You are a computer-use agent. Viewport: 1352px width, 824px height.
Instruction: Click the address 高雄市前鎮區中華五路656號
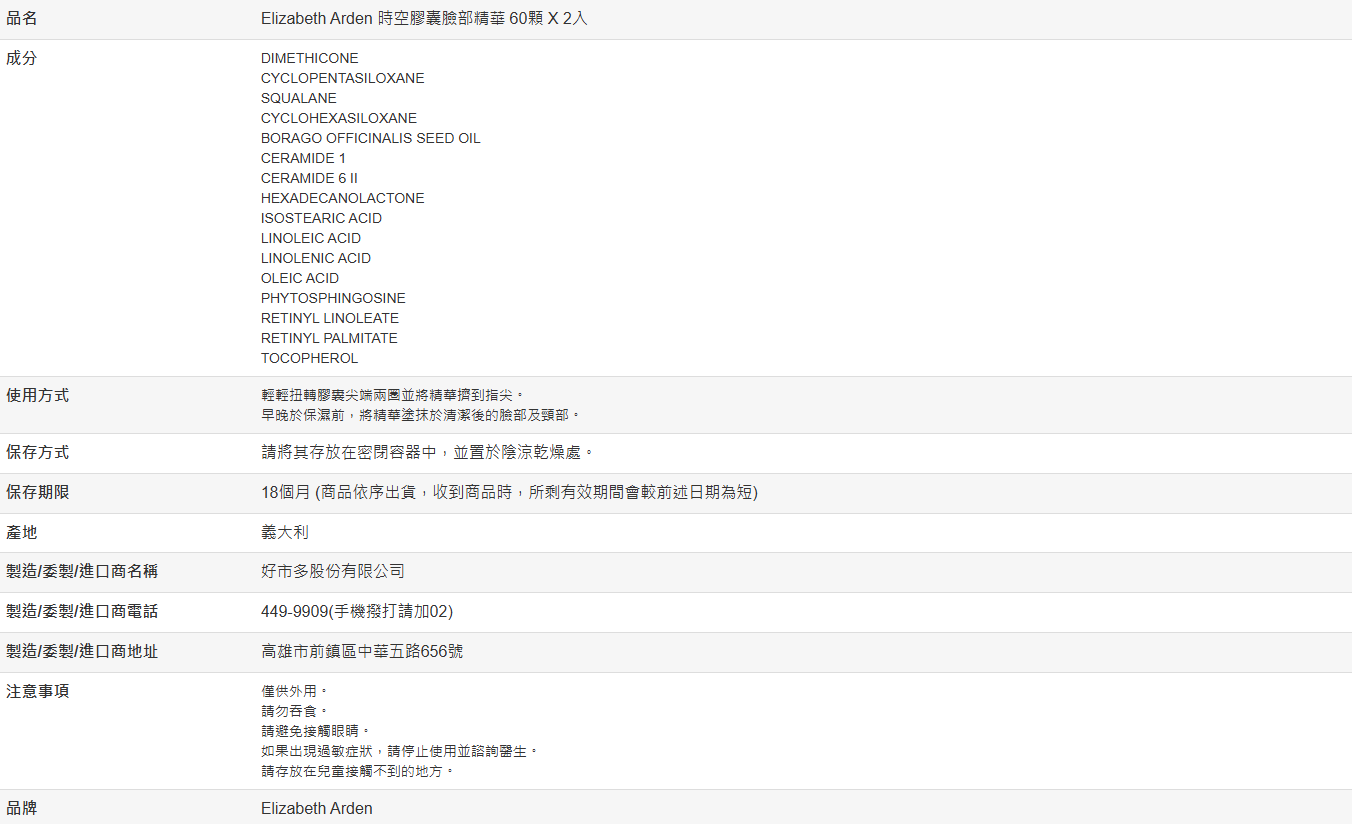tap(362, 652)
